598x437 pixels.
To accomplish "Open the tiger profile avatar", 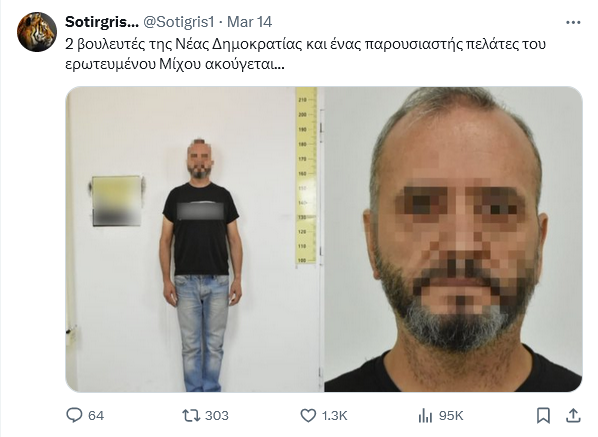I will [x=37, y=32].
